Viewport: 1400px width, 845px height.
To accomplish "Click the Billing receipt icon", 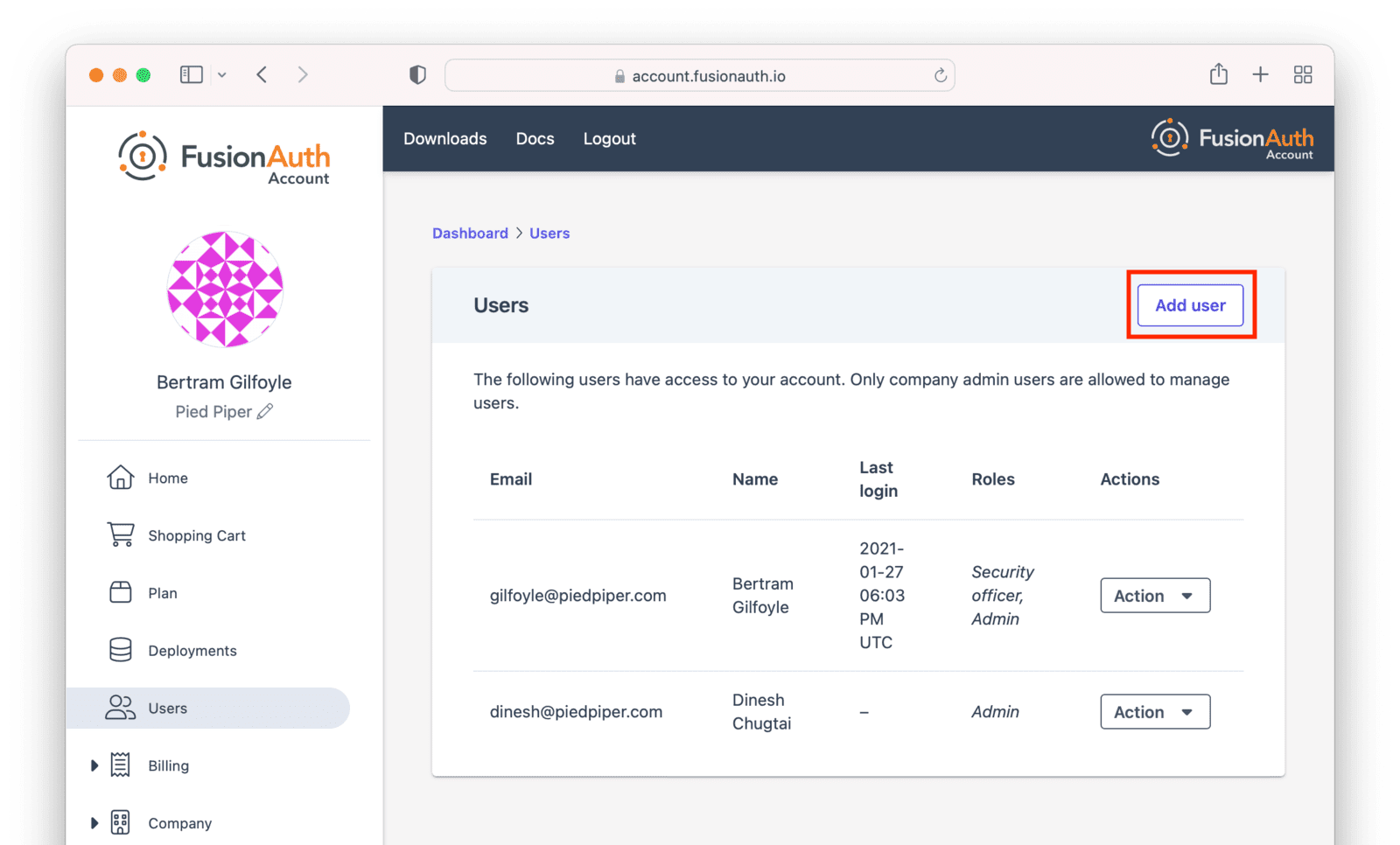I will [120, 765].
